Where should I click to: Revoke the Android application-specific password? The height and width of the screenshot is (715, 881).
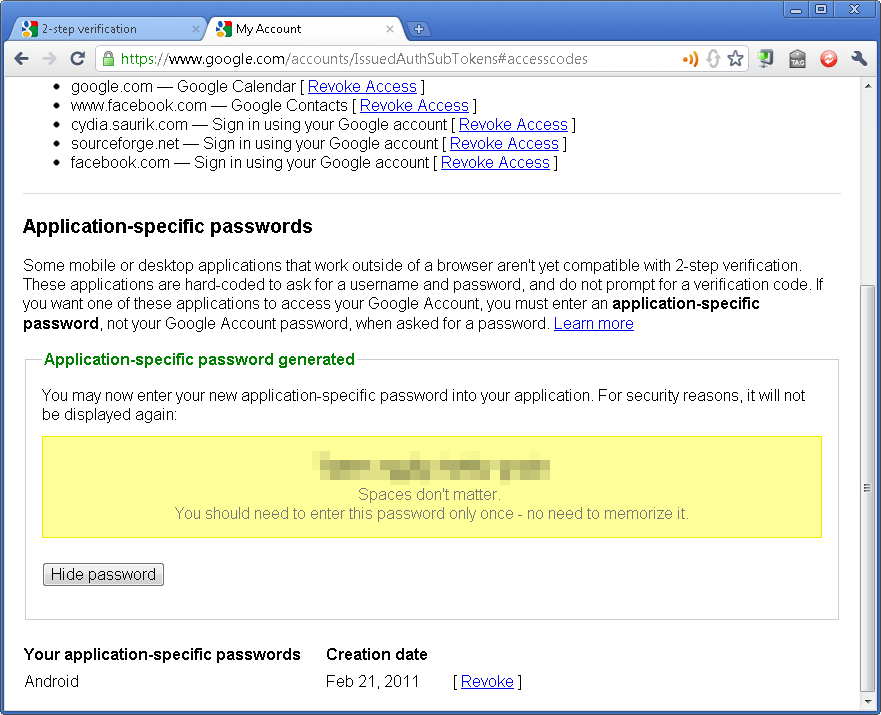tap(487, 681)
